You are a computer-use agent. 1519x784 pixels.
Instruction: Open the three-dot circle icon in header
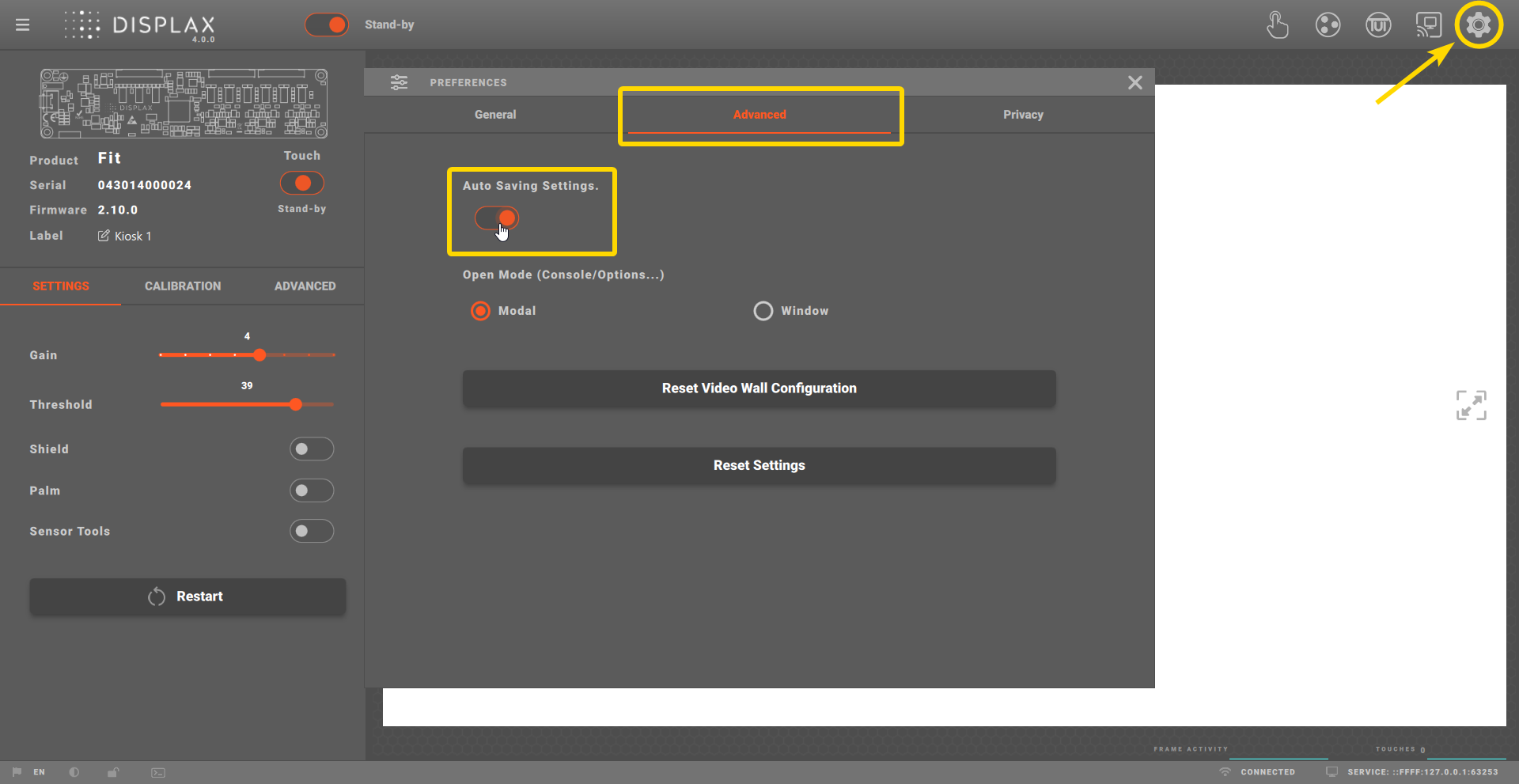[x=1328, y=25]
